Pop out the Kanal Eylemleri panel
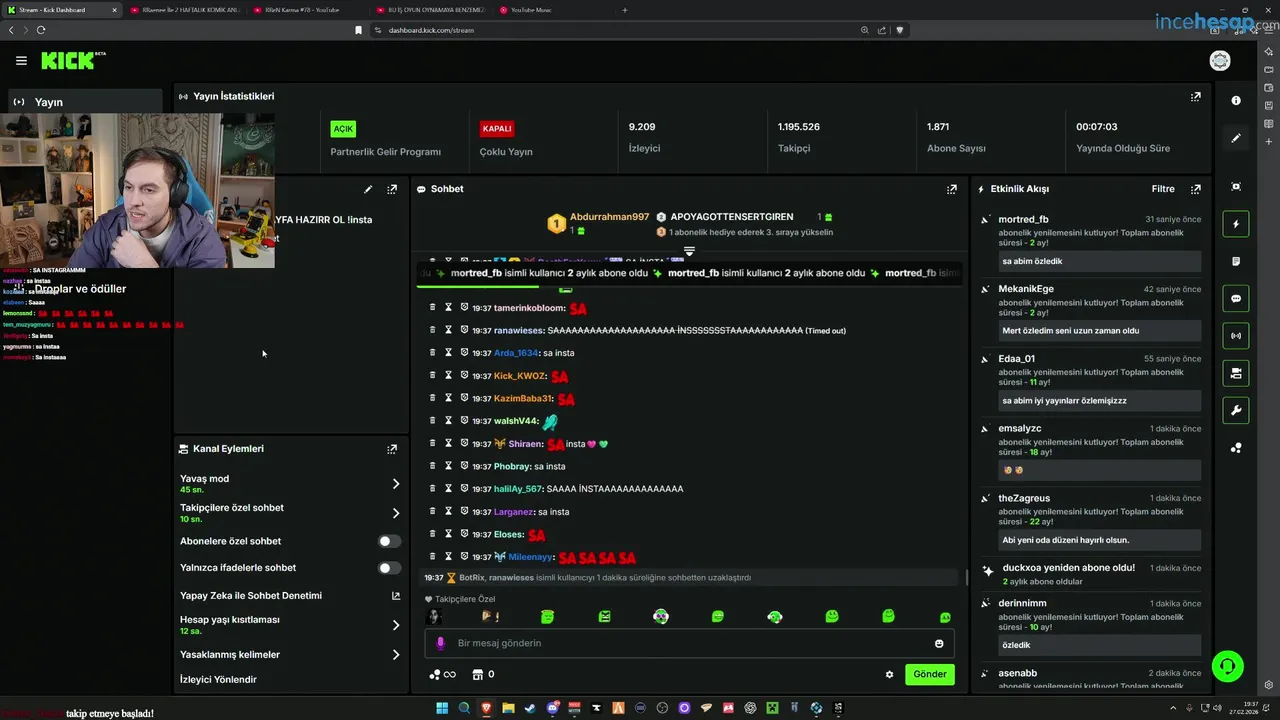Image resolution: width=1280 pixels, height=720 pixels. coord(392,449)
